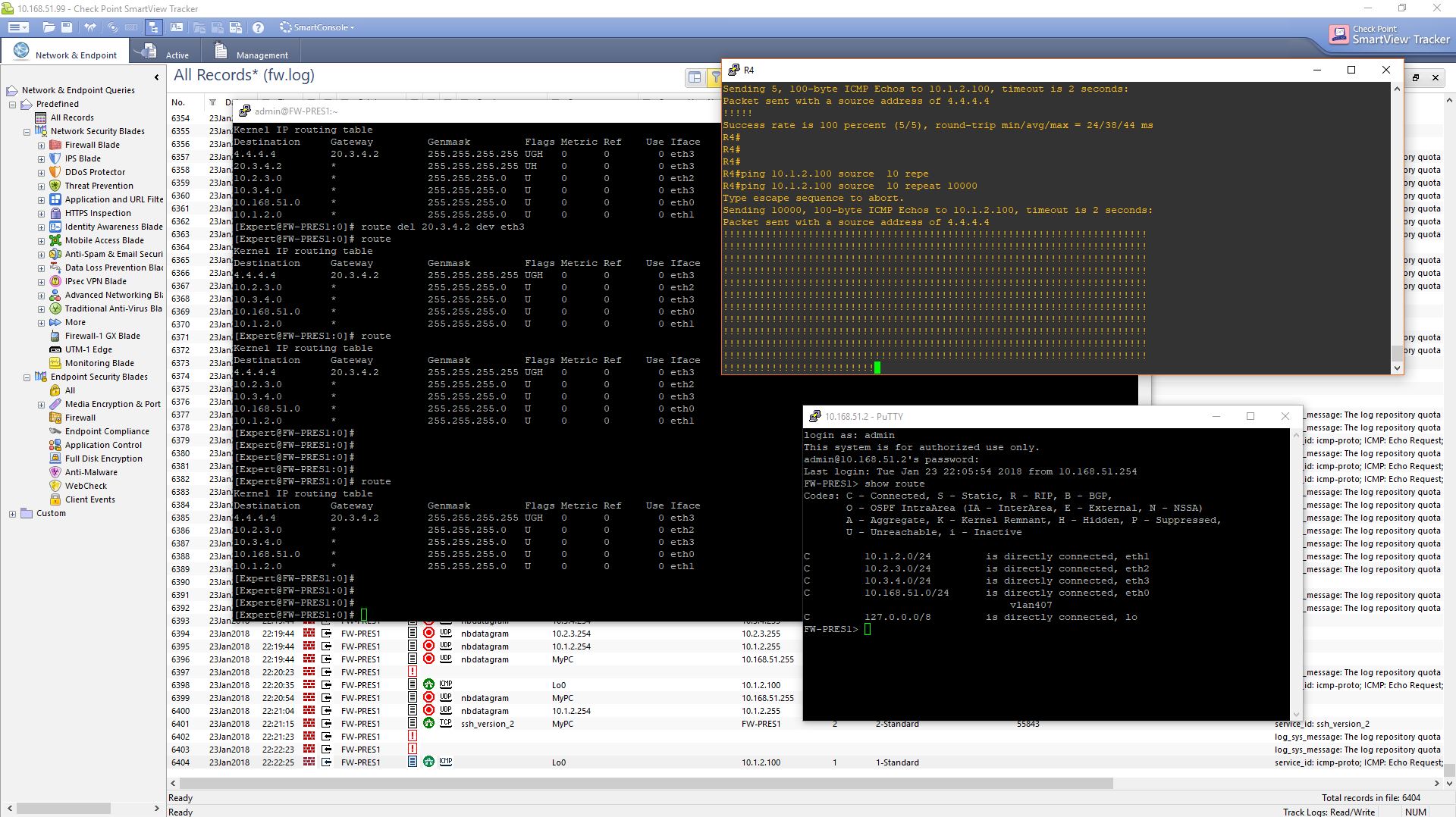
Task: Open Client Events query
Action: click(90, 499)
